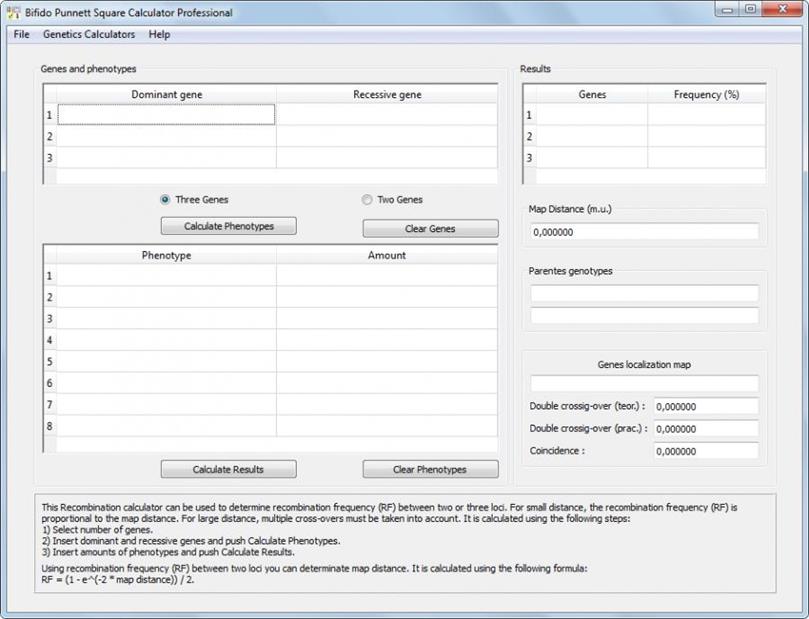Minimize the Bifido calculator window
The width and height of the screenshot is (809, 619).
point(727,9)
